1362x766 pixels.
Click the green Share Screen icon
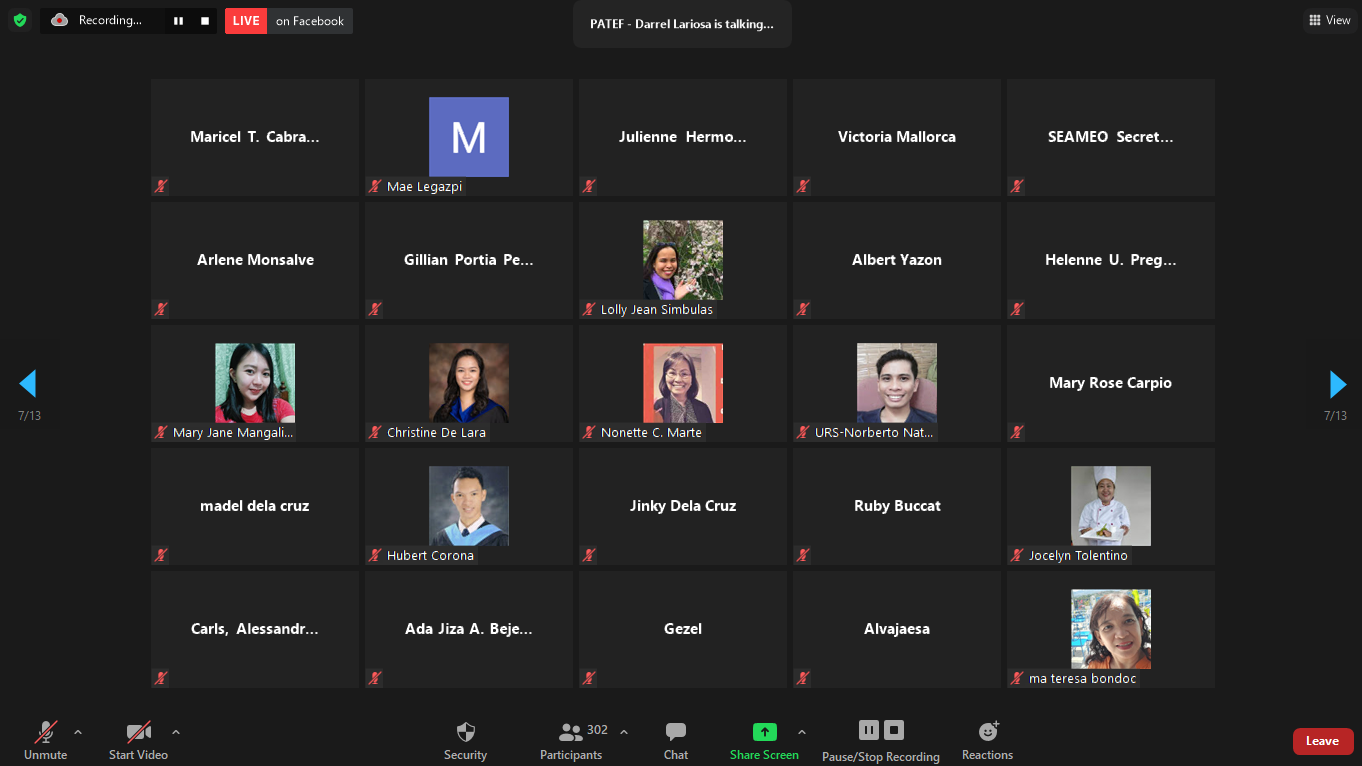764,732
